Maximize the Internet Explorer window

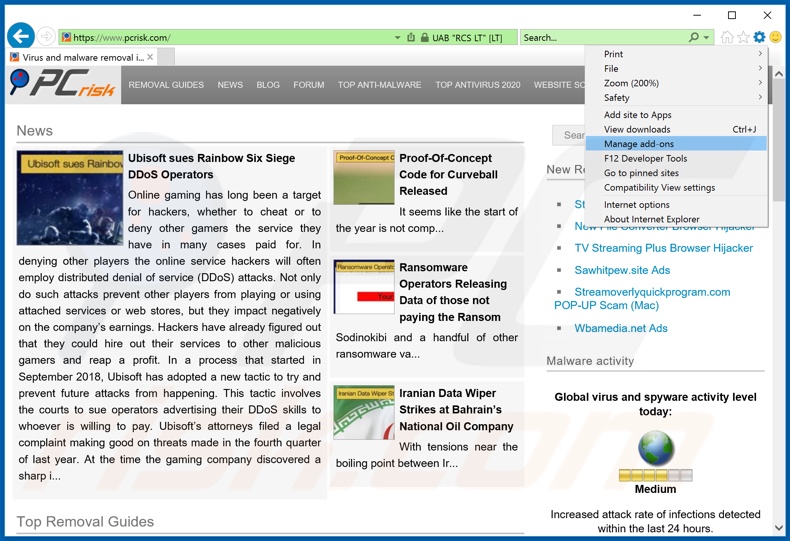tap(732, 15)
